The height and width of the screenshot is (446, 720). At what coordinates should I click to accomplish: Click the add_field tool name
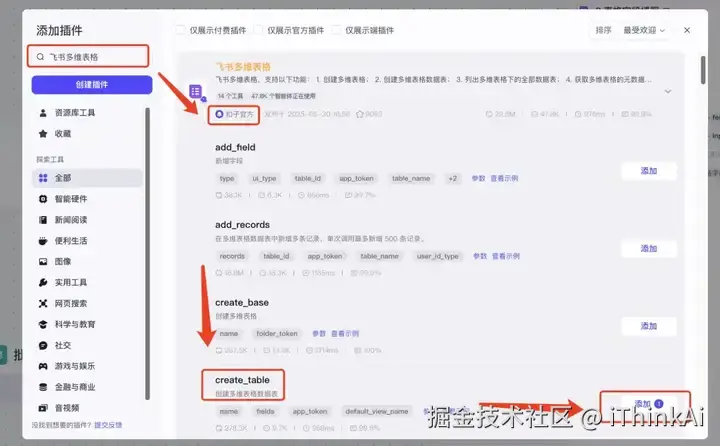pyautogui.click(x=235, y=147)
